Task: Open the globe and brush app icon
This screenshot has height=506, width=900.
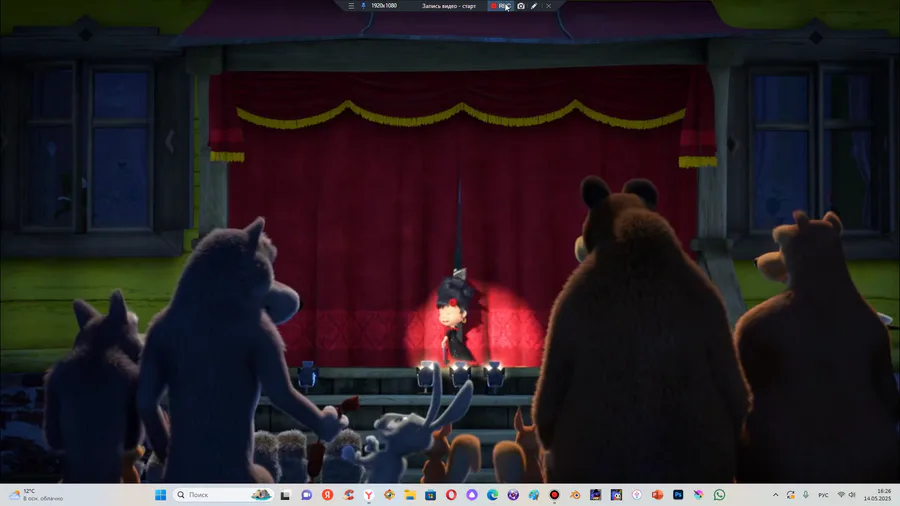Action: click(534, 495)
